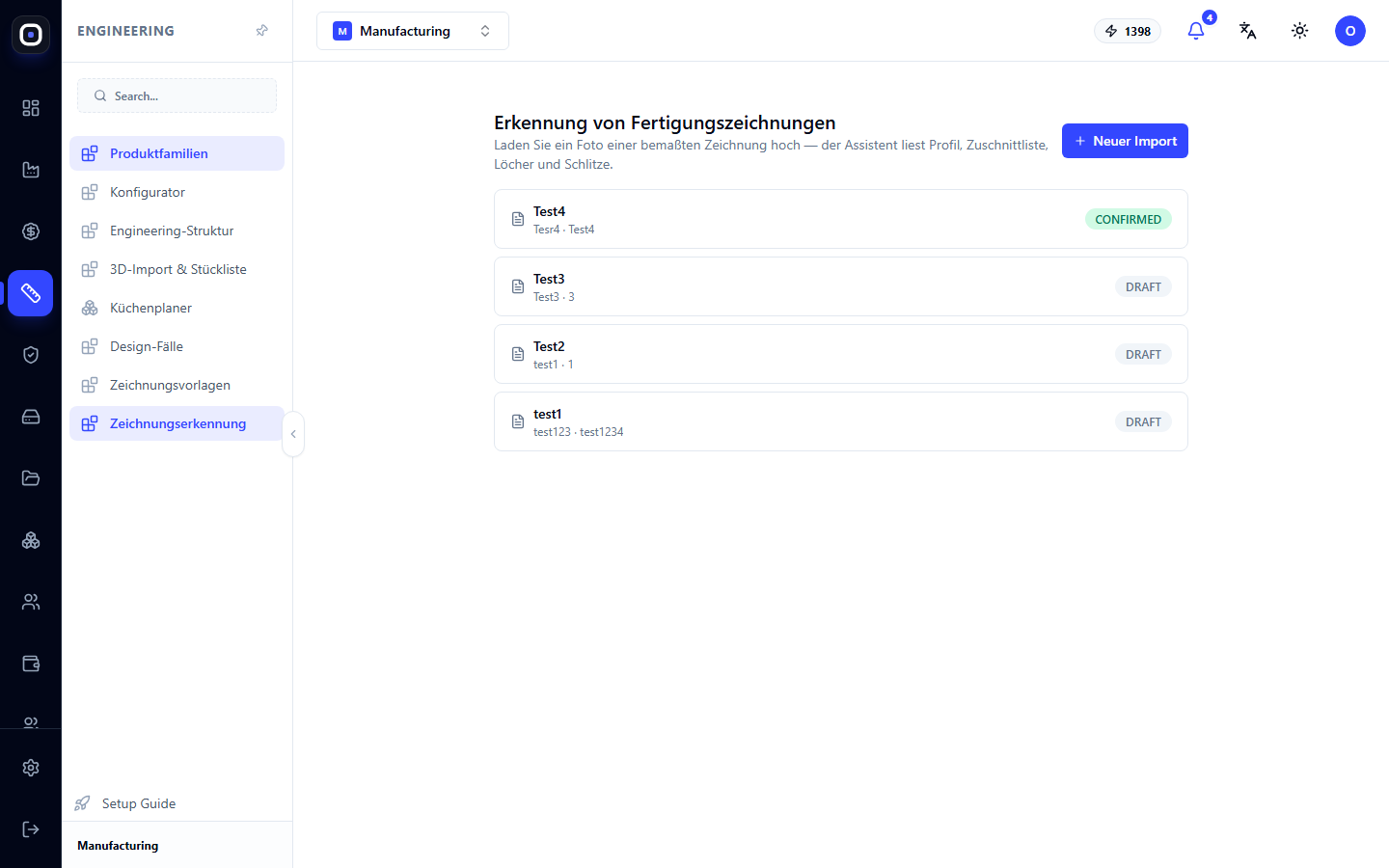Click the DRAFT badge on Test3
The width and height of the screenshot is (1389, 868).
pos(1143,286)
